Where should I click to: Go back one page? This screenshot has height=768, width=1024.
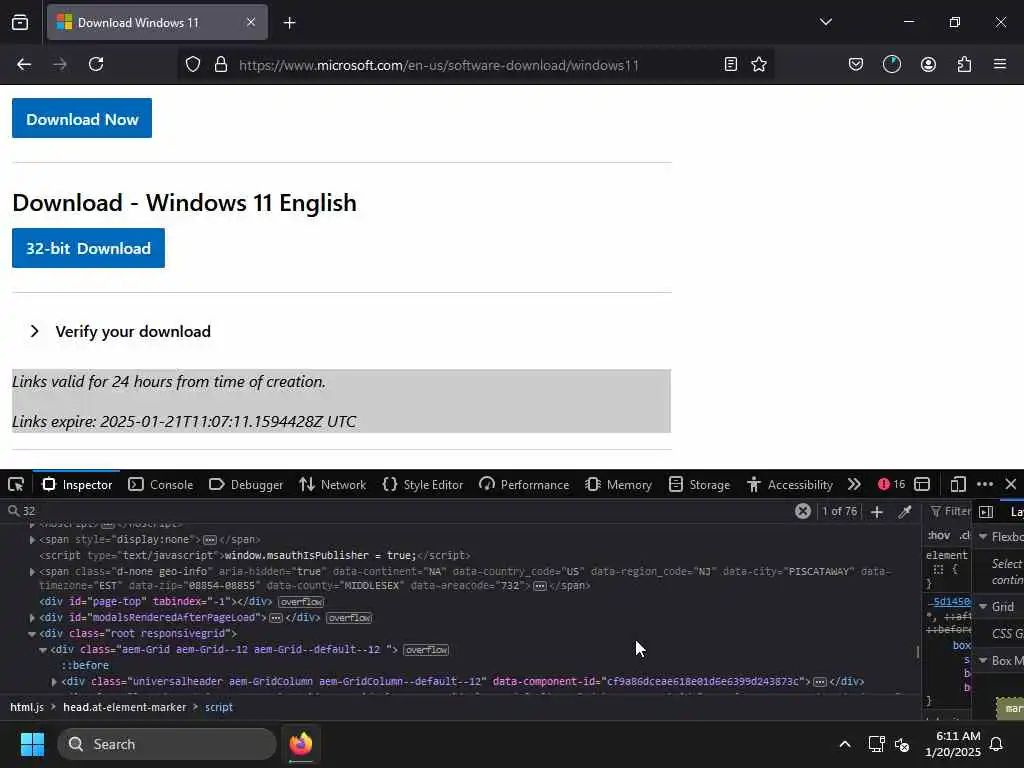coord(24,64)
